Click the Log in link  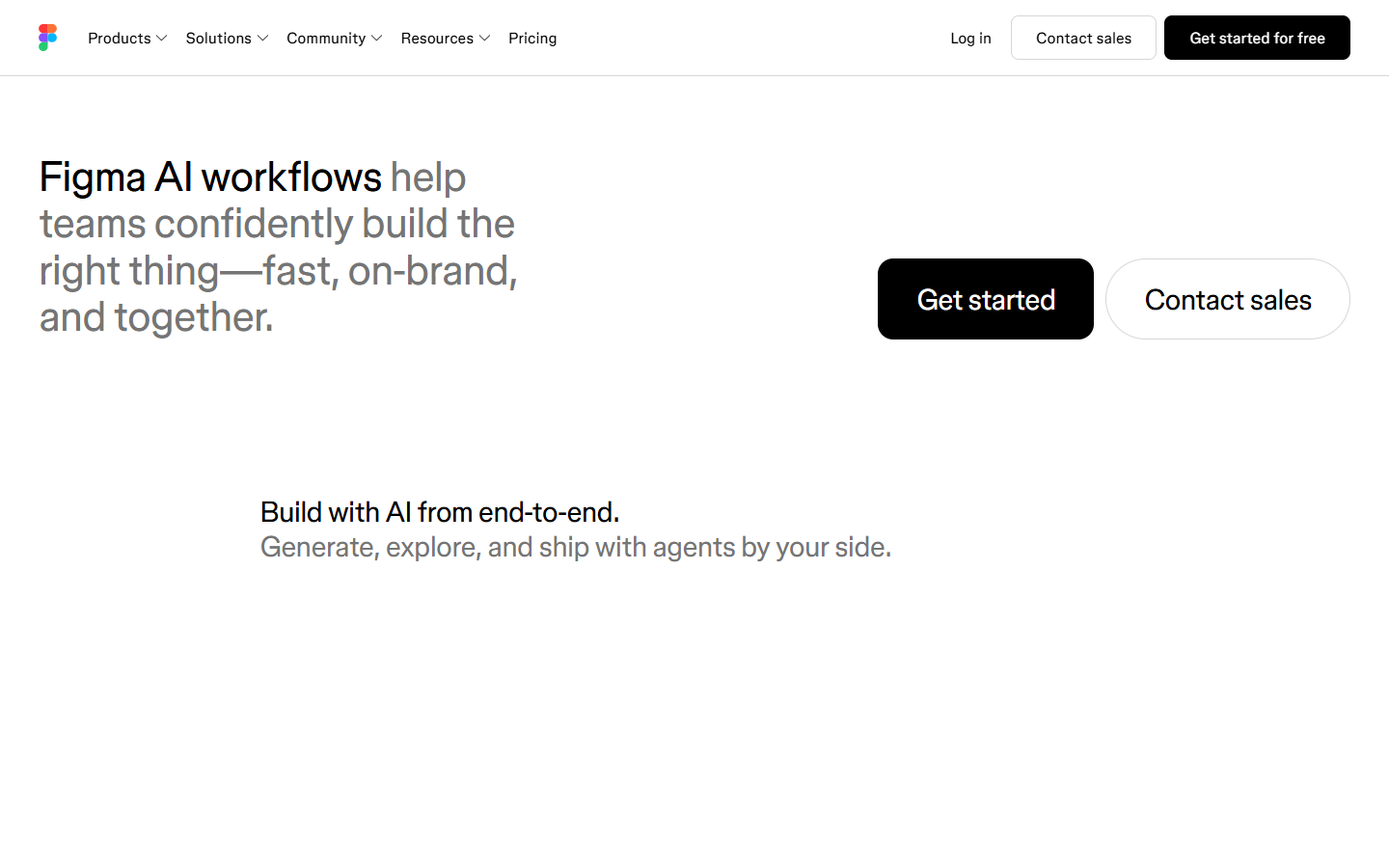point(970,39)
